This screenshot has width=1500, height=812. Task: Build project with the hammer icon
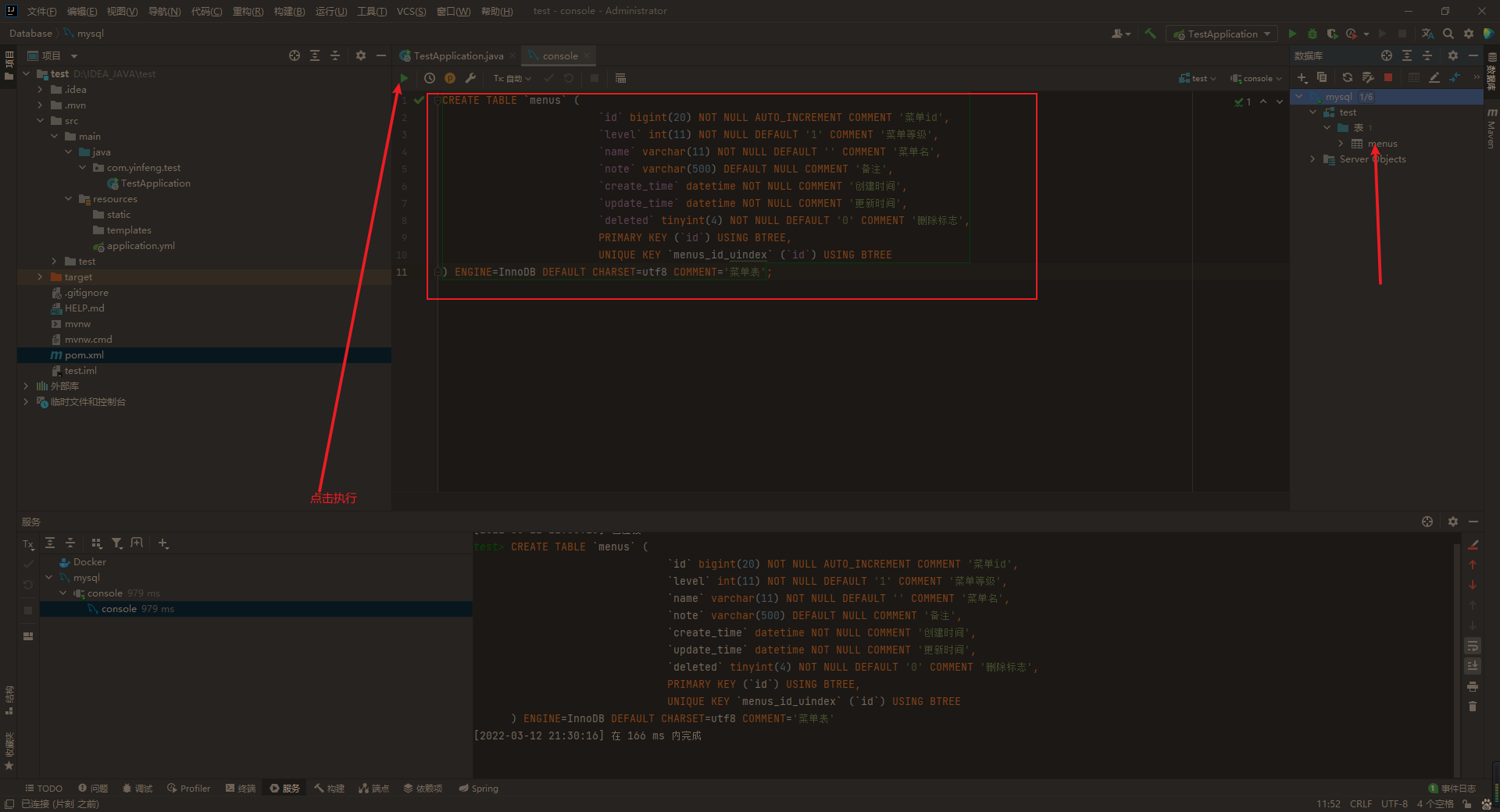(x=1151, y=34)
